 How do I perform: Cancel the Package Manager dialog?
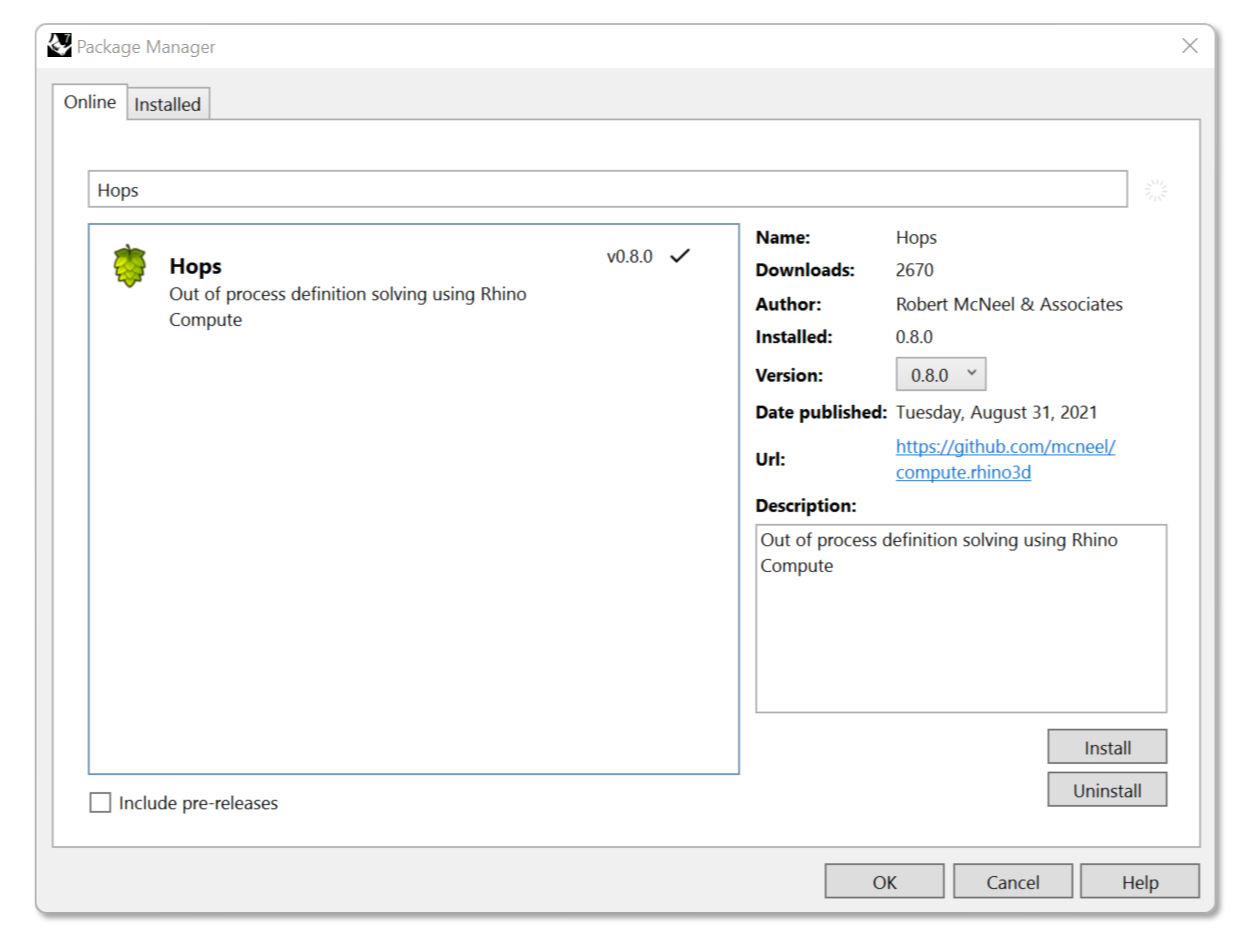(x=1012, y=882)
